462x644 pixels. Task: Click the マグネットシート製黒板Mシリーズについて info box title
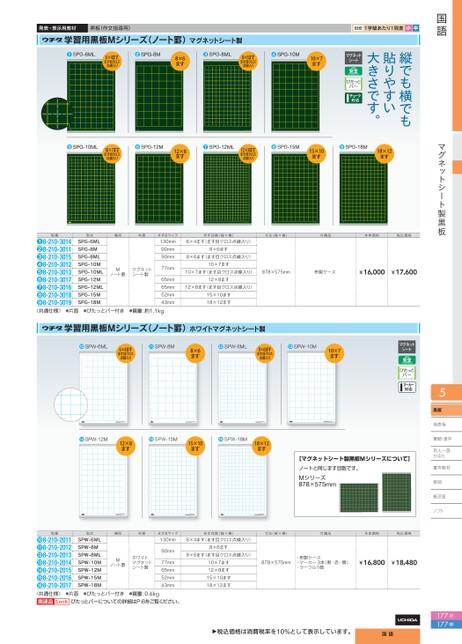pyautogui.click(x=354, y=458)
